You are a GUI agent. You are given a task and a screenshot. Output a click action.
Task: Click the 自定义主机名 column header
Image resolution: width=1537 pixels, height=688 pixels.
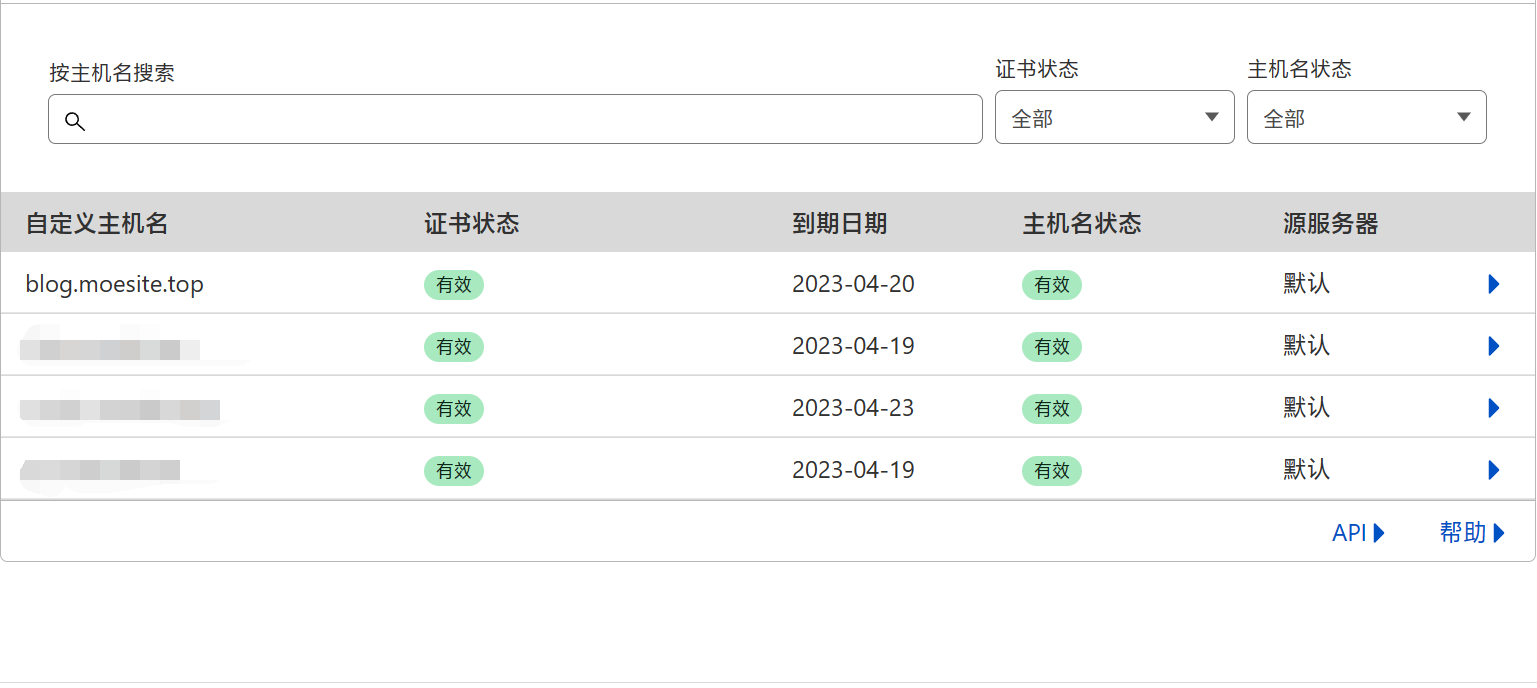pyautogui.click(x=97, y=223)
